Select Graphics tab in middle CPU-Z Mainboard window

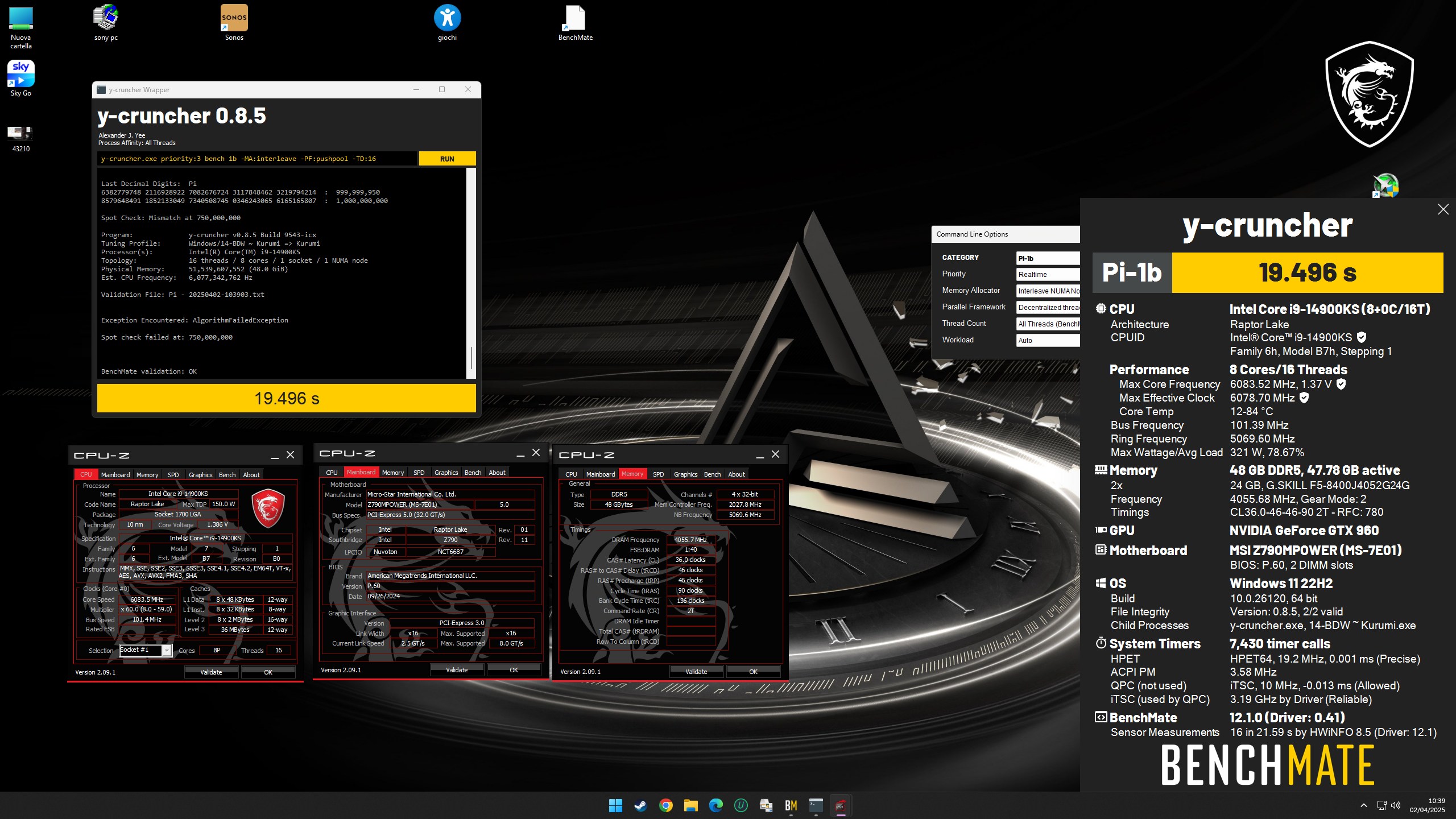point(446,473)
